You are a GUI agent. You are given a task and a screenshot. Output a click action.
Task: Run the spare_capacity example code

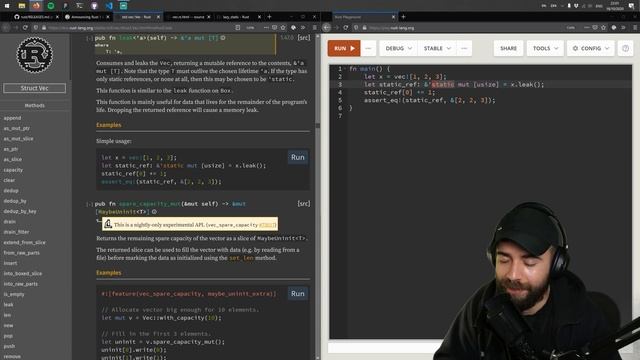(x=298, y=293)
